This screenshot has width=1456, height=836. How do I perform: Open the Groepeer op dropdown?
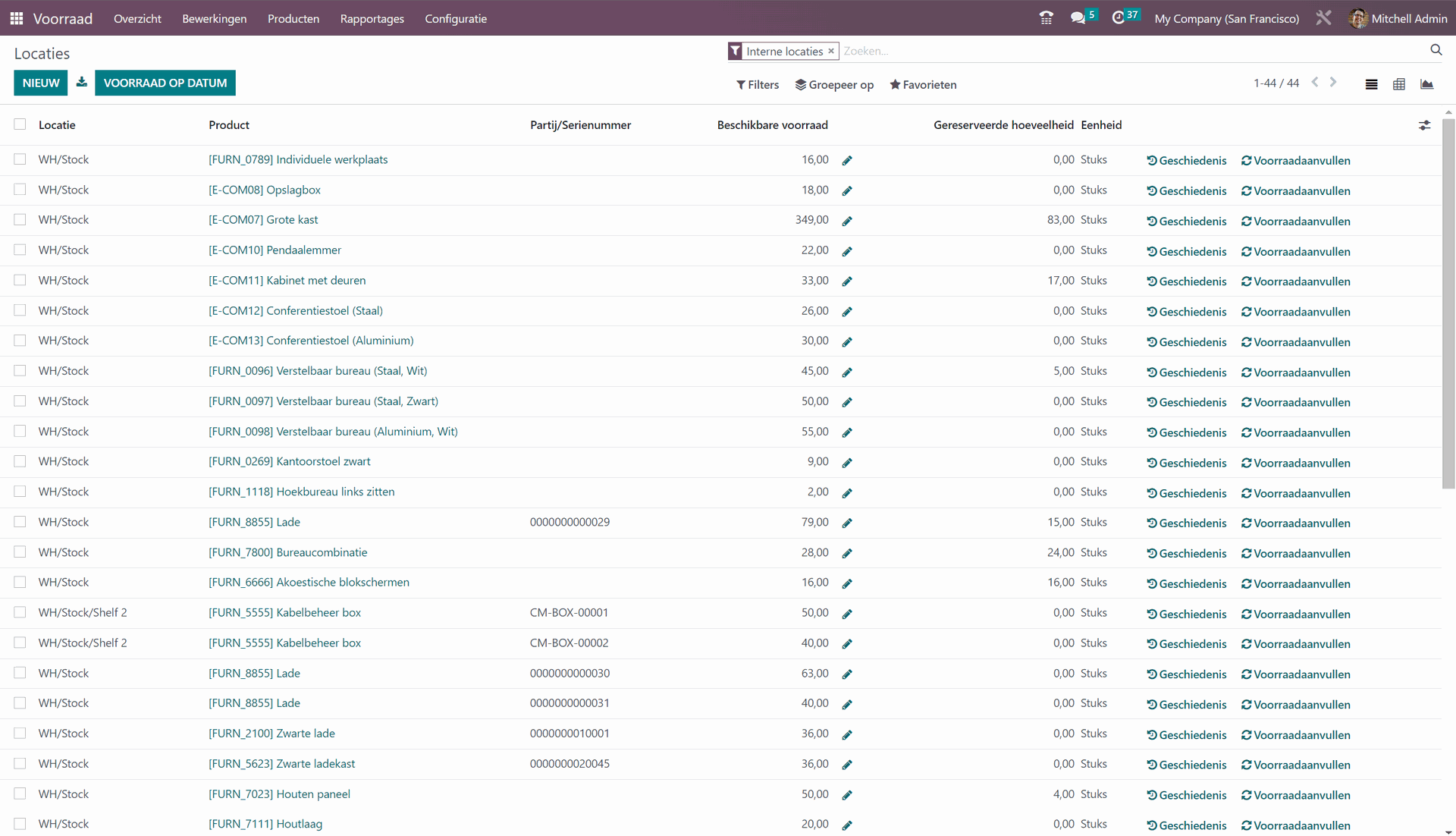[834, 85]
